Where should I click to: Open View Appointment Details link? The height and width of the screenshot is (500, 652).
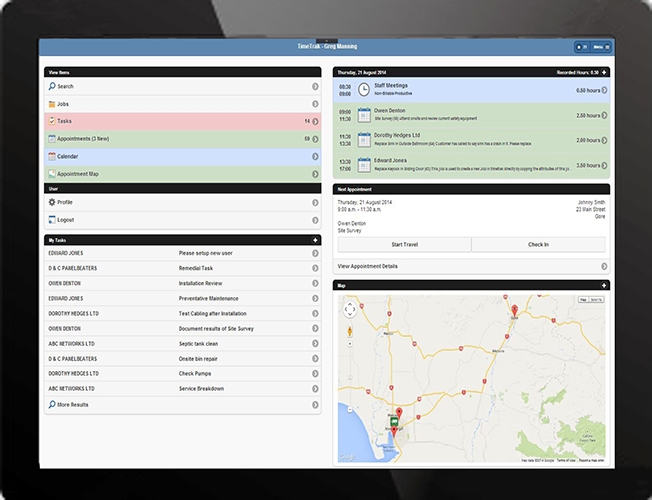tap(471, 267)
